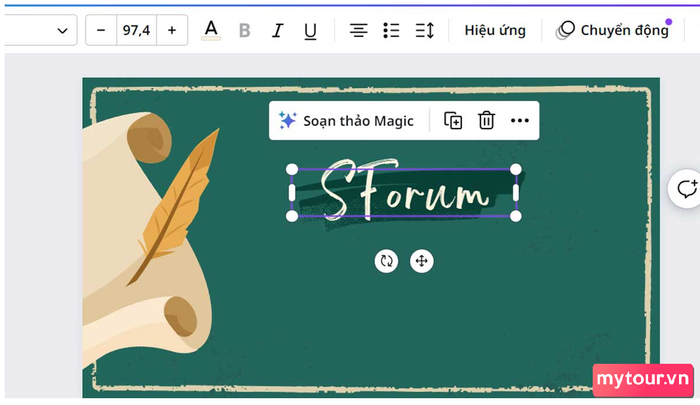Click the bottom-left resize handle of the text box

point(292,216)
